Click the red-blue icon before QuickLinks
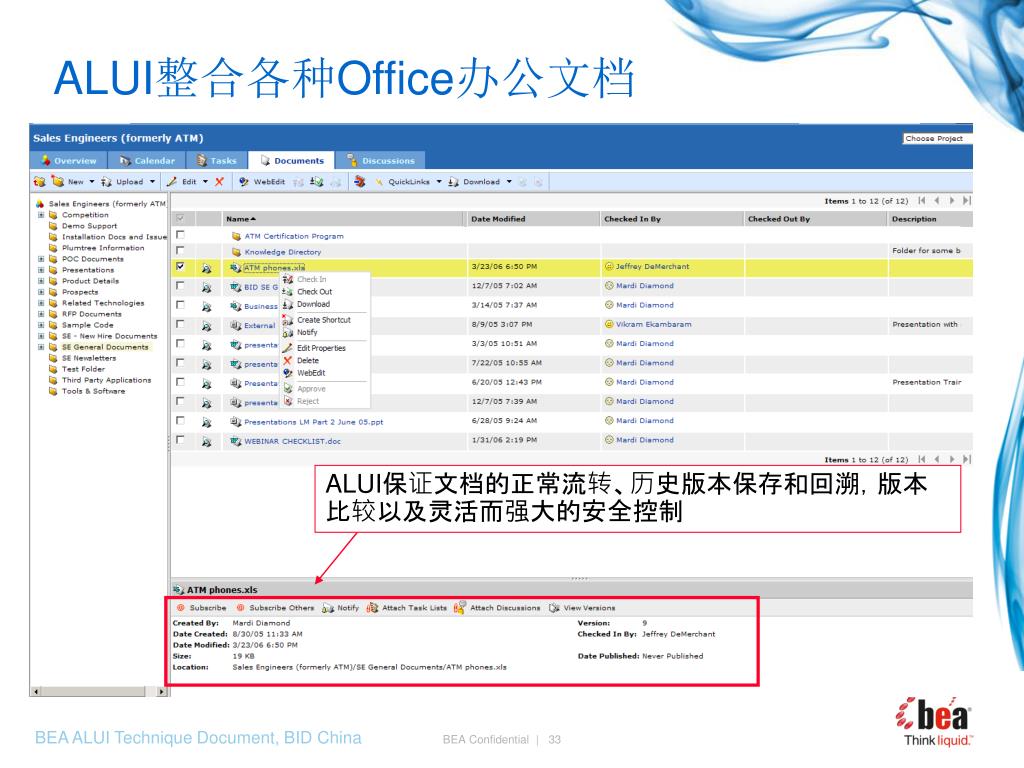The width and height of the screenshot is (1024, 768). pos(360,182)
